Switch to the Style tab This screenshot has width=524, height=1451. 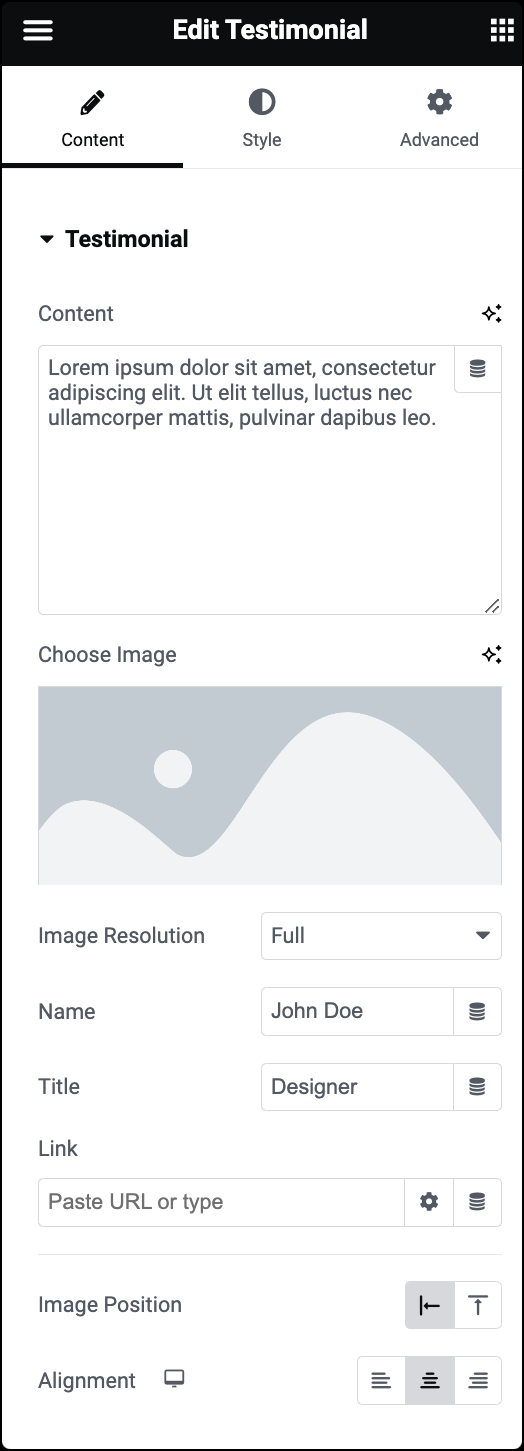262,118
